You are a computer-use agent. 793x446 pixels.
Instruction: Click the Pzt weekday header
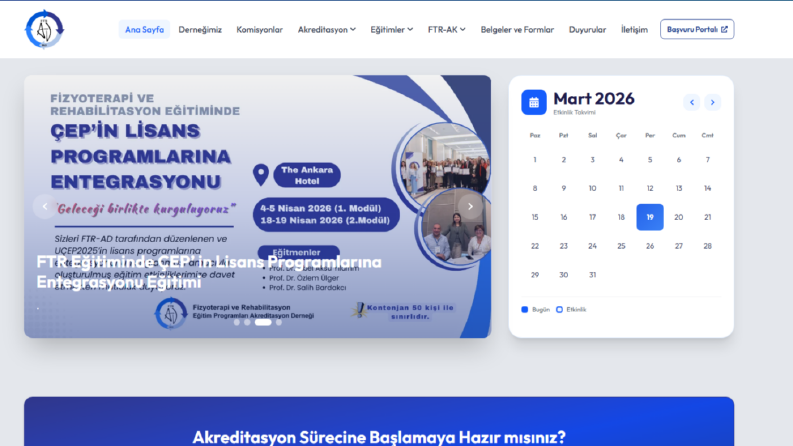click(563, 136)
